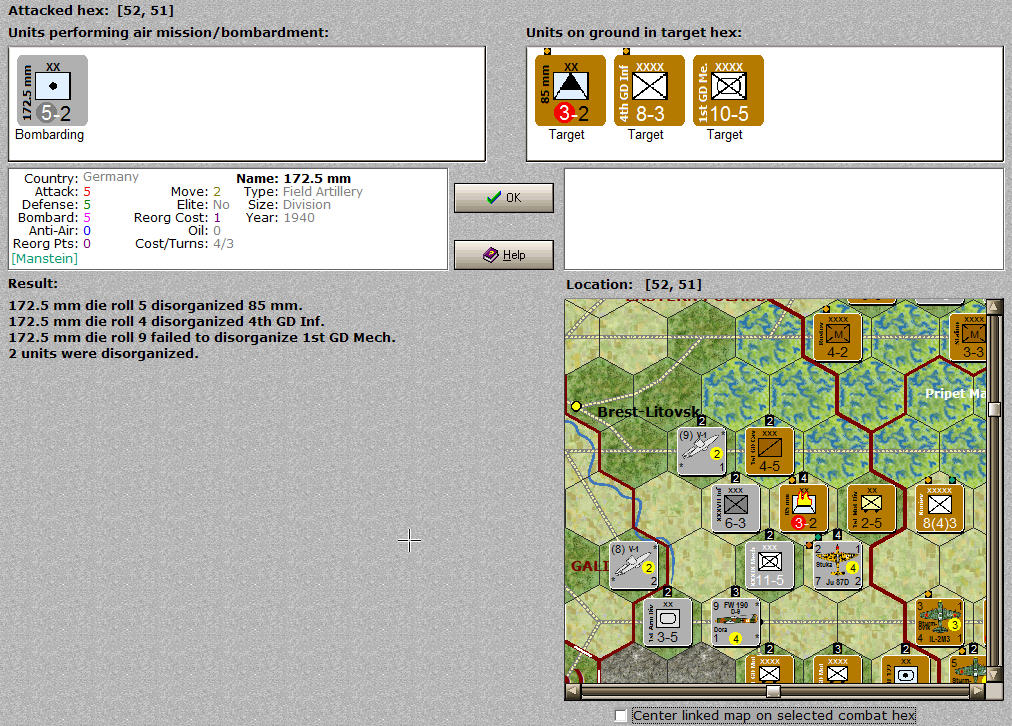
Task: Select the 8(4)3 army group counter
Action: coord(940,508)
